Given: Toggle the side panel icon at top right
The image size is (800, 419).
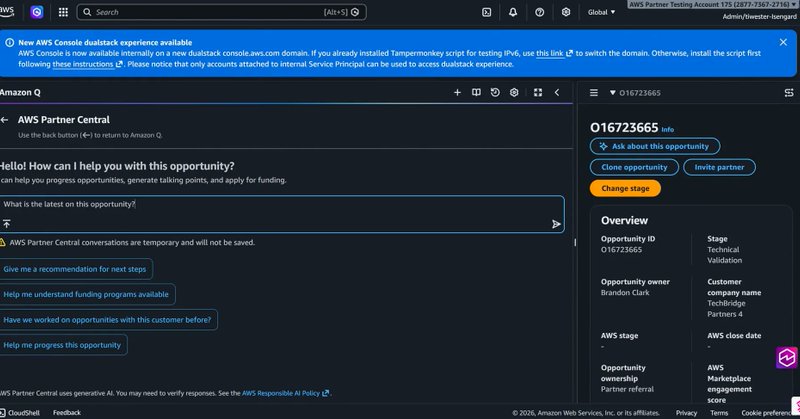Looking at the screenshot, I should tap(789, 93).
